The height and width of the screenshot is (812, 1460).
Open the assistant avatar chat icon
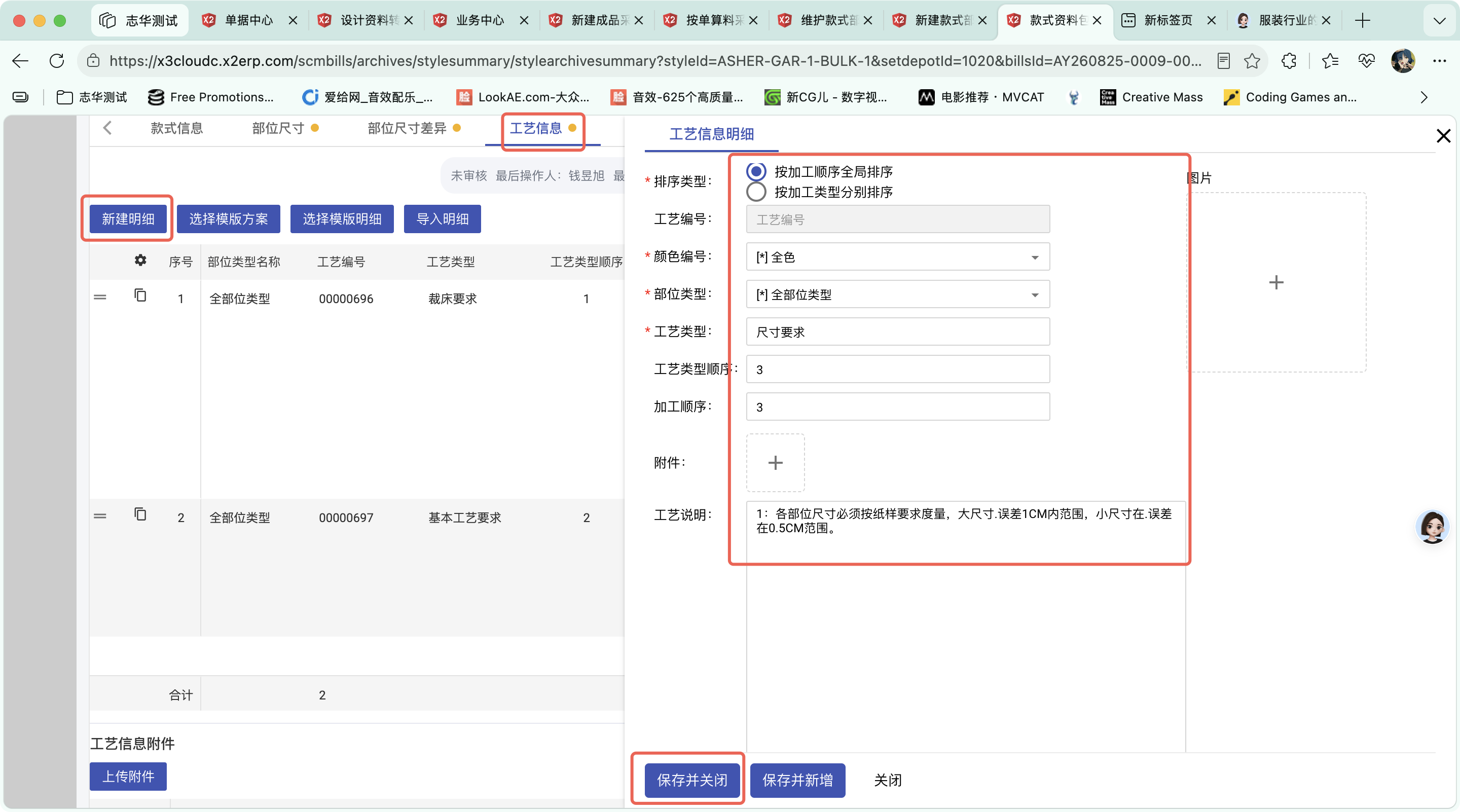[x=1432, y=527]
